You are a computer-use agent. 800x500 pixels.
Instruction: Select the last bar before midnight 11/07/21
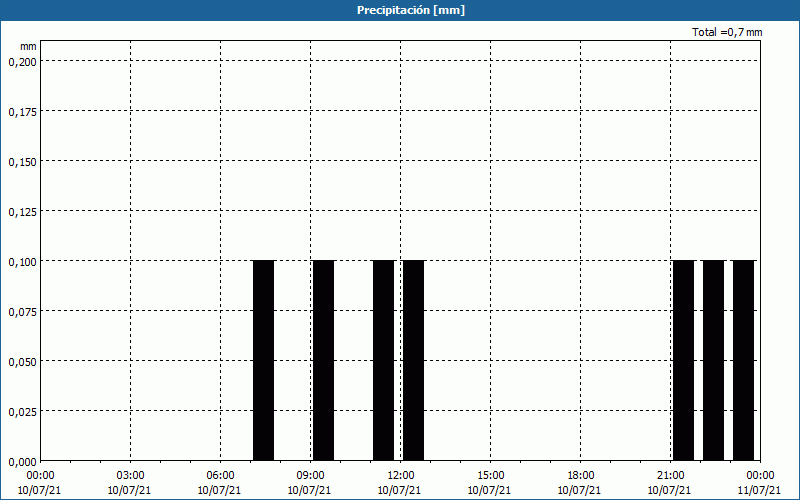pos(744,360)
